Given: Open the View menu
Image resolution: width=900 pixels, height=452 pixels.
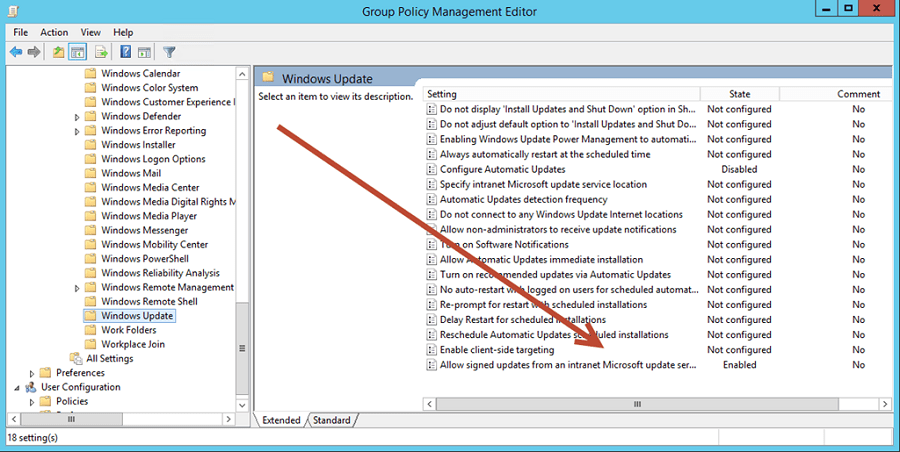Looking at the screenshot, I should coord(91,32).
